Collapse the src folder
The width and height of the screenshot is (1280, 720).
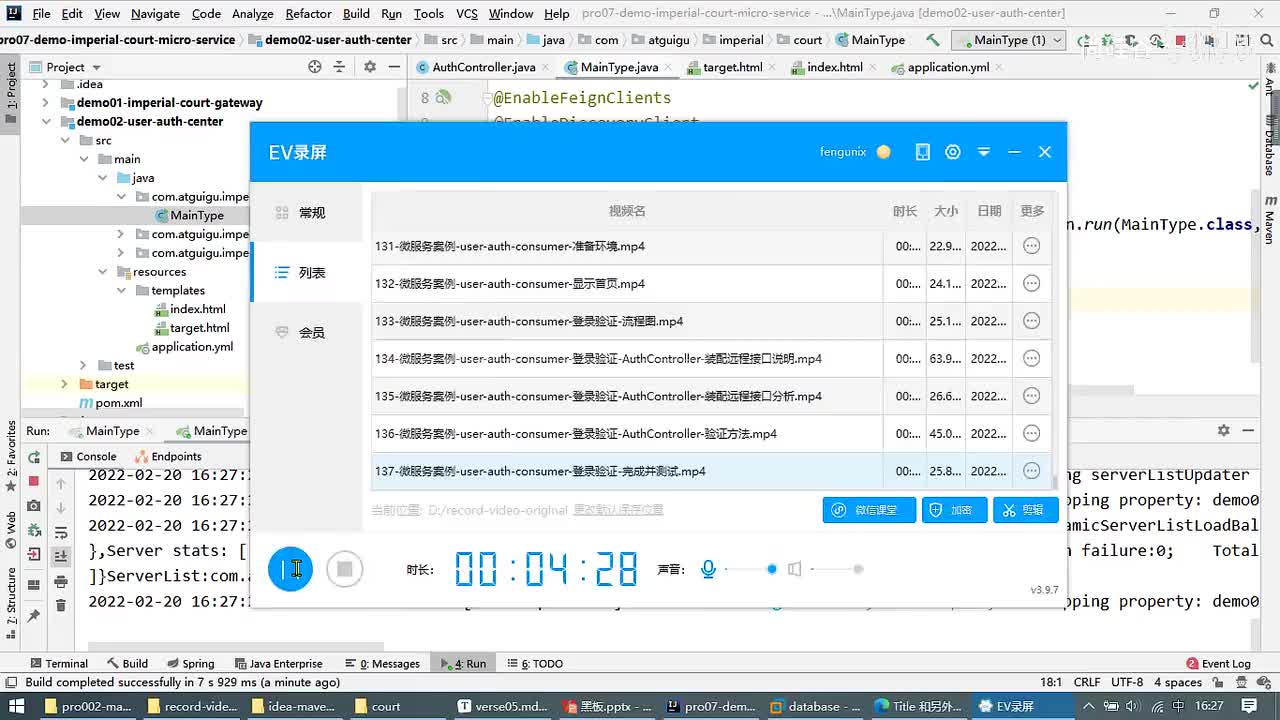point(65,141)
